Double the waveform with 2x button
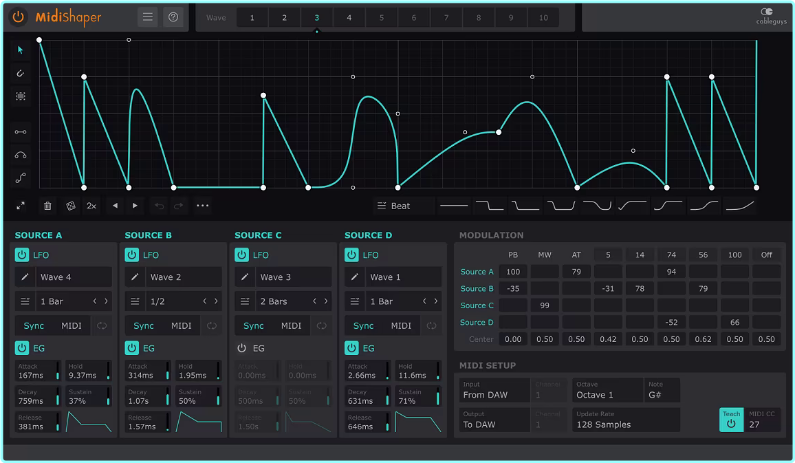Image resolution: width=795 pixels, height=463 pixels. click(91, 206)
